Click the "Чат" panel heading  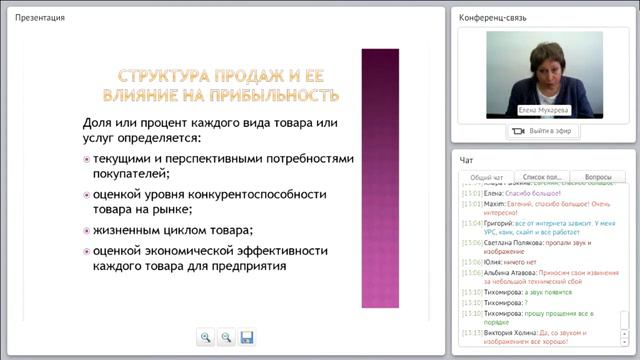coord(466,160)
